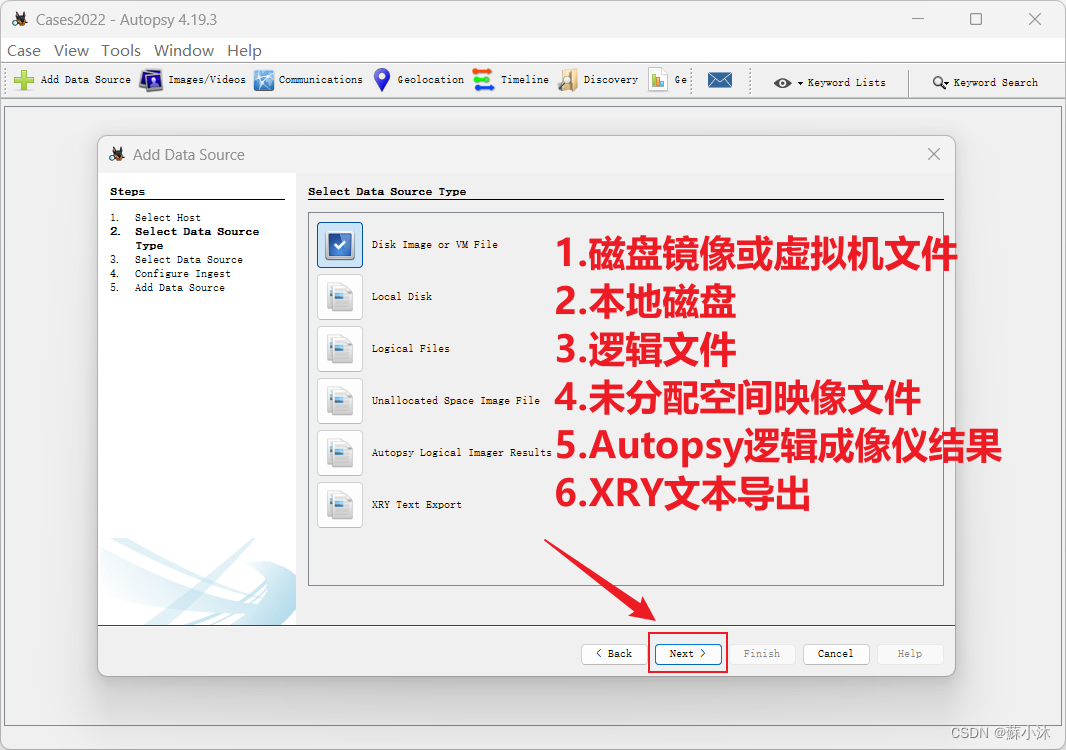Click the Cancel button in wizard
This screenshot has height=750, width=1066.
(836, 653)
